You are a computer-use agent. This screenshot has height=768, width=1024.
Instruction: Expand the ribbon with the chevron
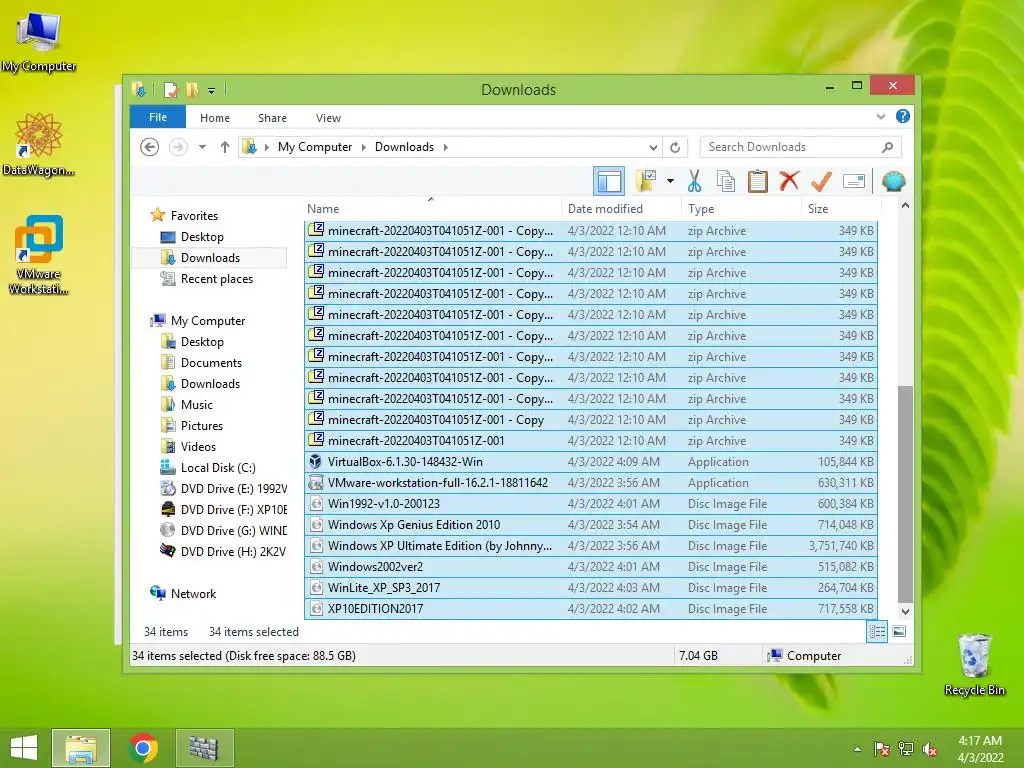coord(880,117)
